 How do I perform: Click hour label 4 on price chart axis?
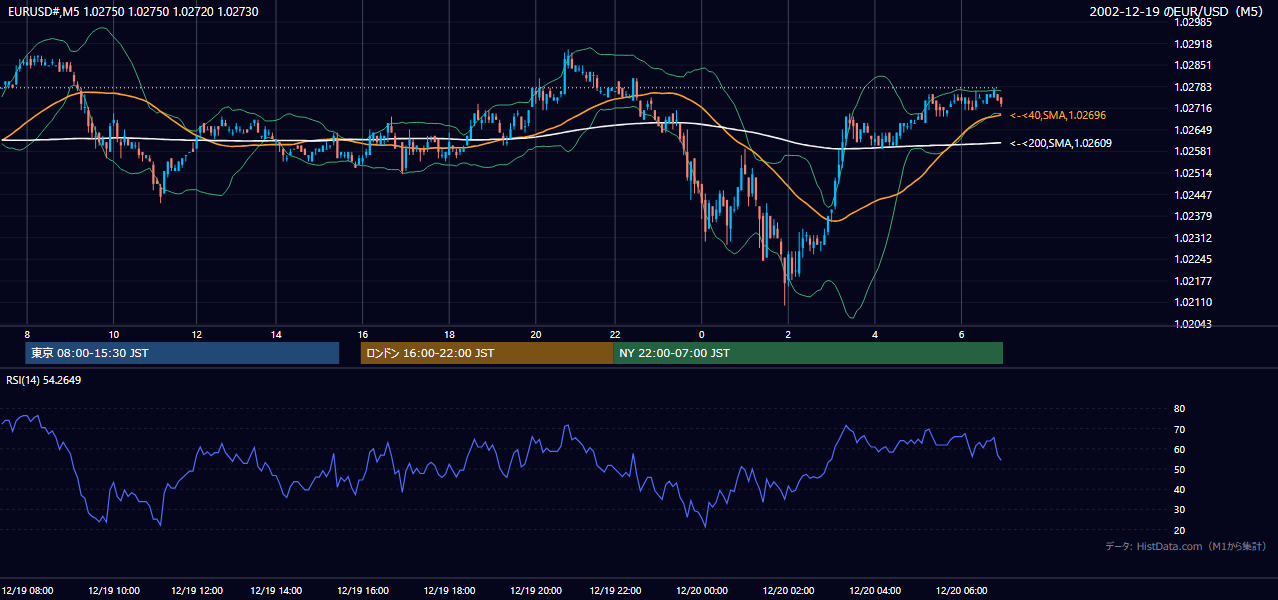click(x=875, y=334)
